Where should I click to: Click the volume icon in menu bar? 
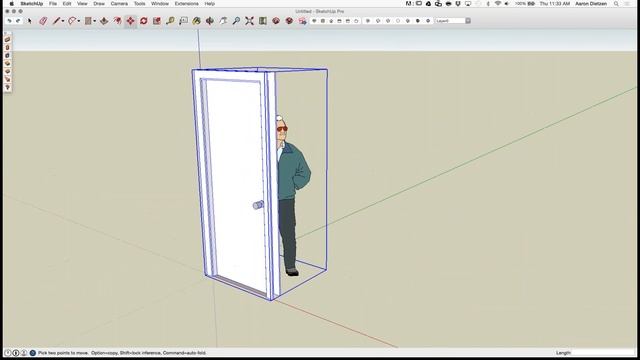(x=507, y=4)
